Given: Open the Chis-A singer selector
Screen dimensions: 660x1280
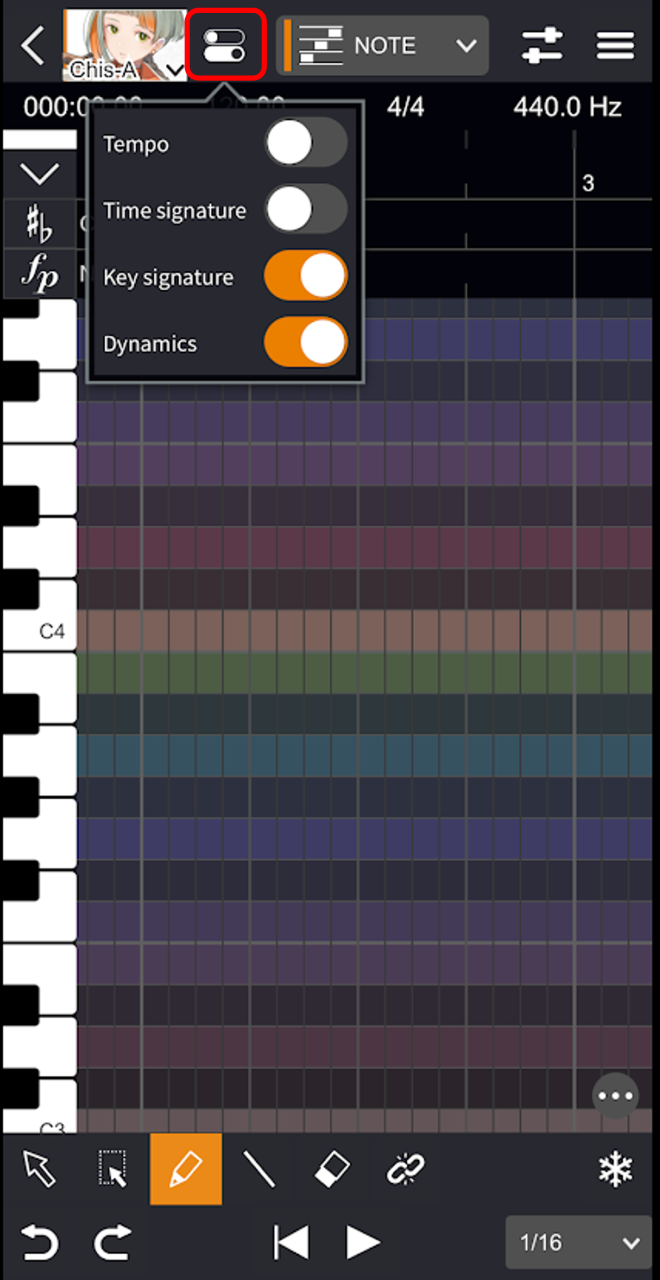Looking at the screenshot, I should click(x=125, y=45).
